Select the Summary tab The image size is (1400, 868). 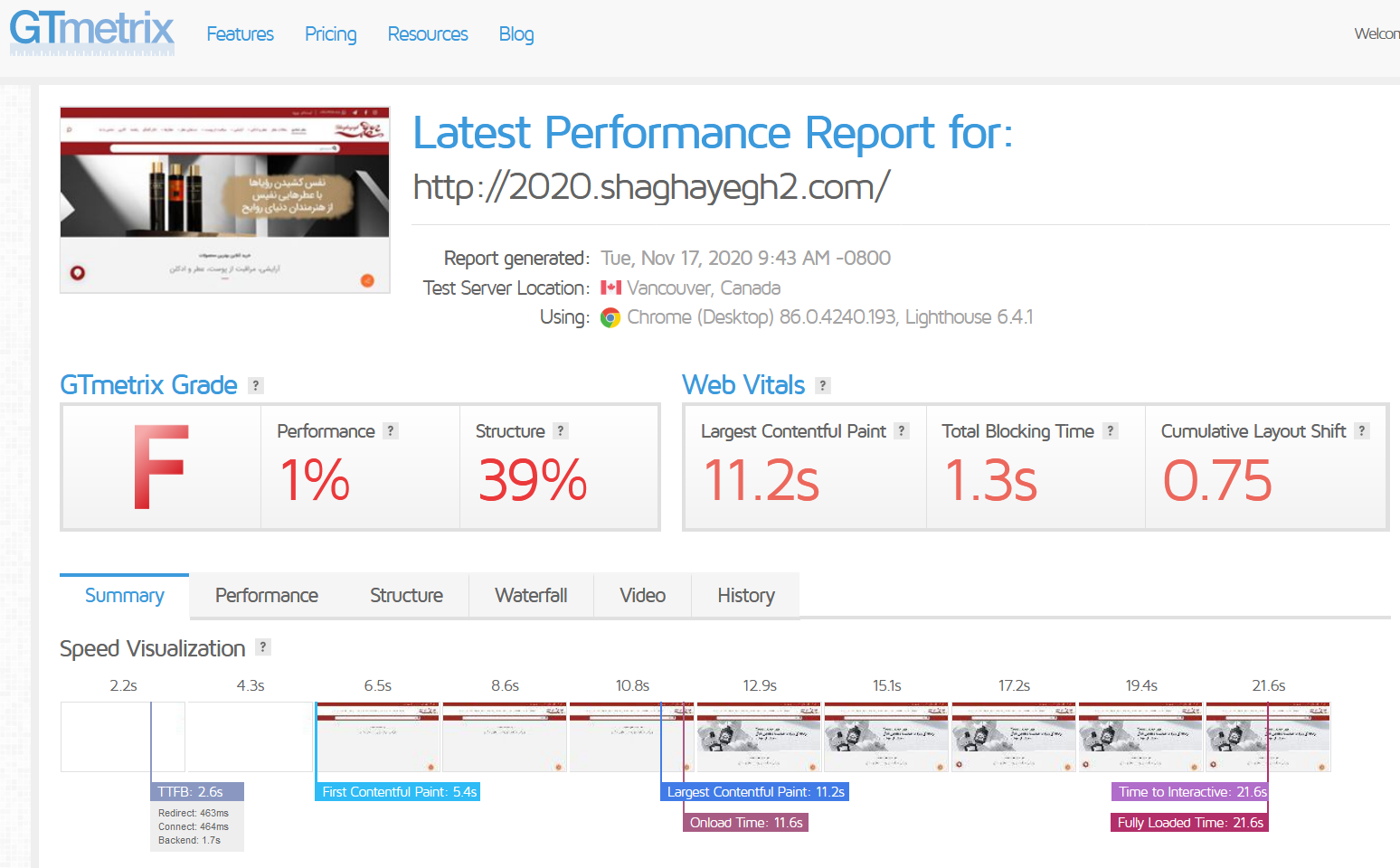click(125, 595)
